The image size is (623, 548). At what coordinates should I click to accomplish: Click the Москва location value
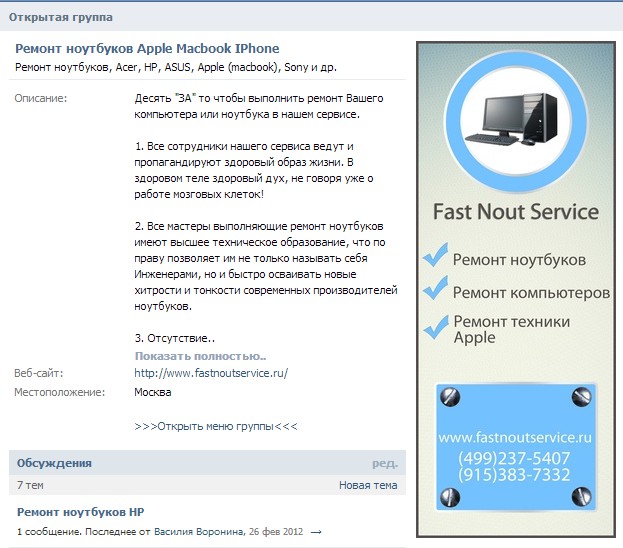point(153,392)
